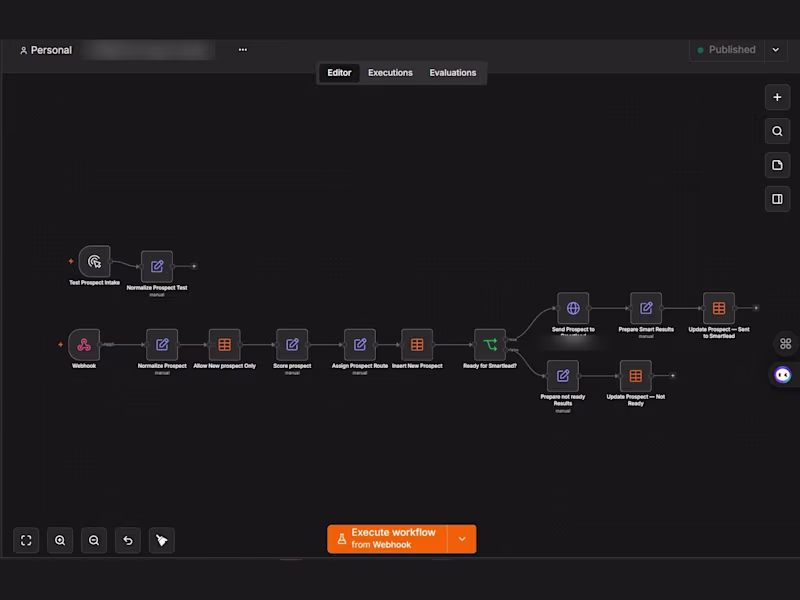Click the Webhook trigger node icon
Screen dimensions: 800x600
84,344
